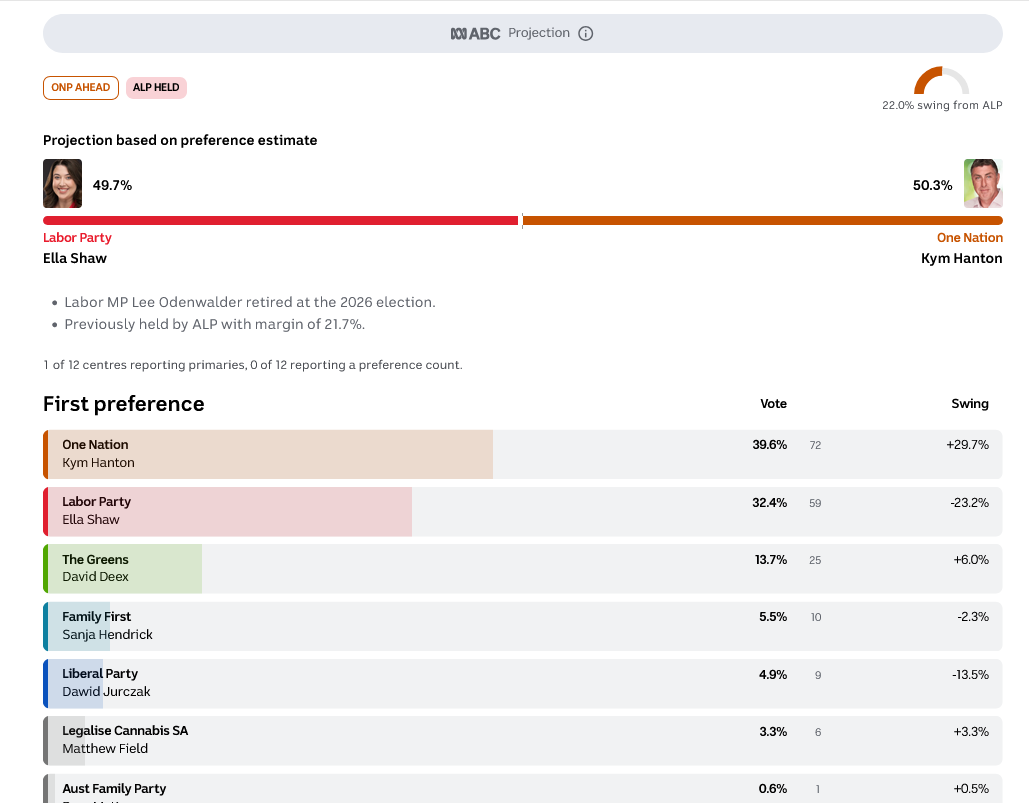Click the Projection label in the top banner

539,33
